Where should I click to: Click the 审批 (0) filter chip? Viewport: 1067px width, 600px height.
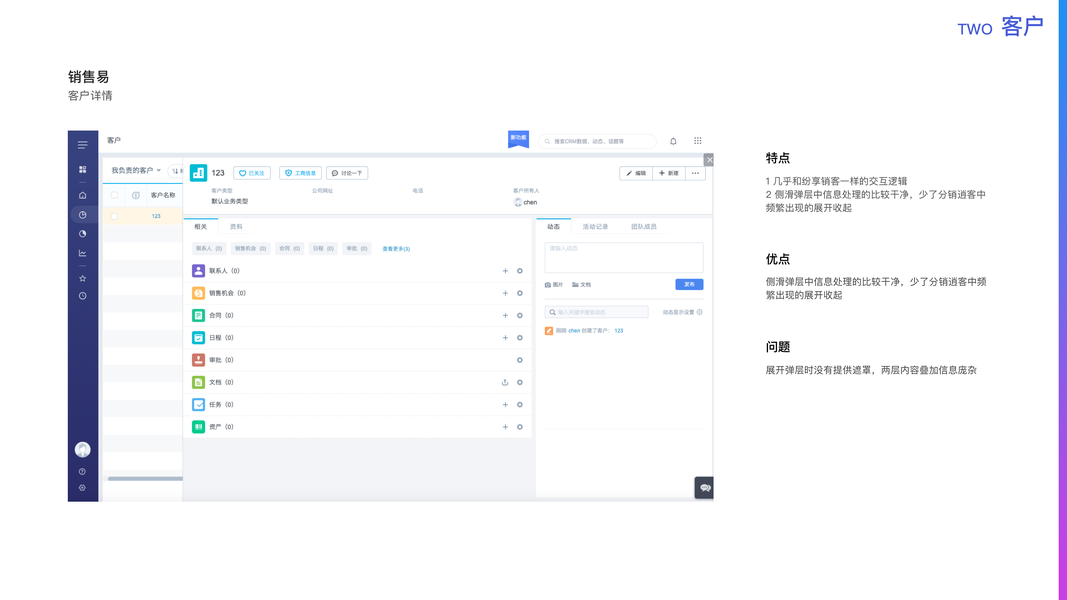click(357, 249)
